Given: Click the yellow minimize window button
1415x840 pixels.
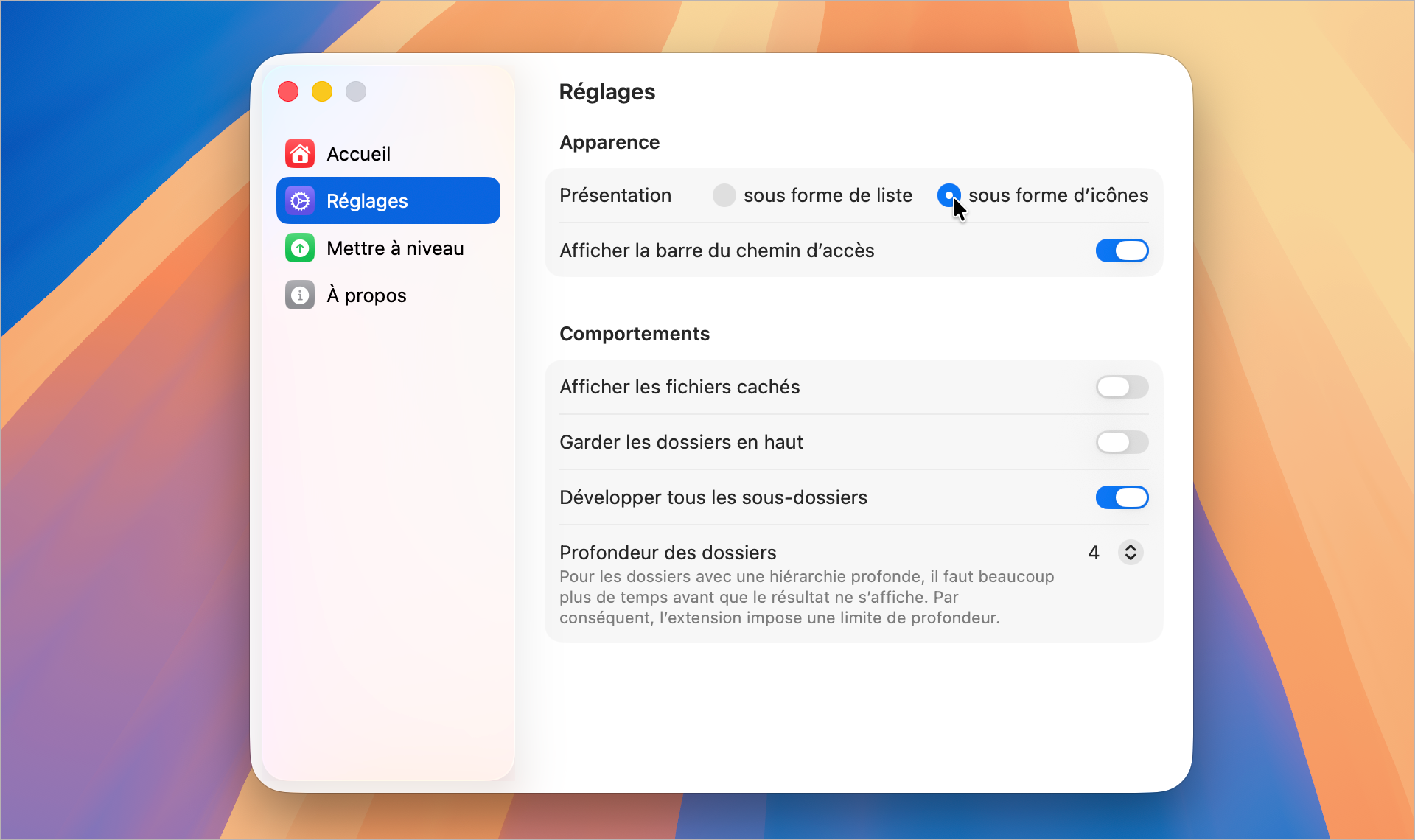Looking at the screenshot, I should 322,91.
